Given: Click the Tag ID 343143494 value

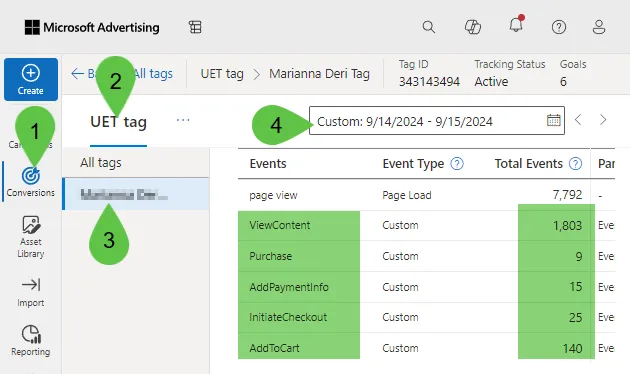Looking at the screenshot, I should pos(429,82).
